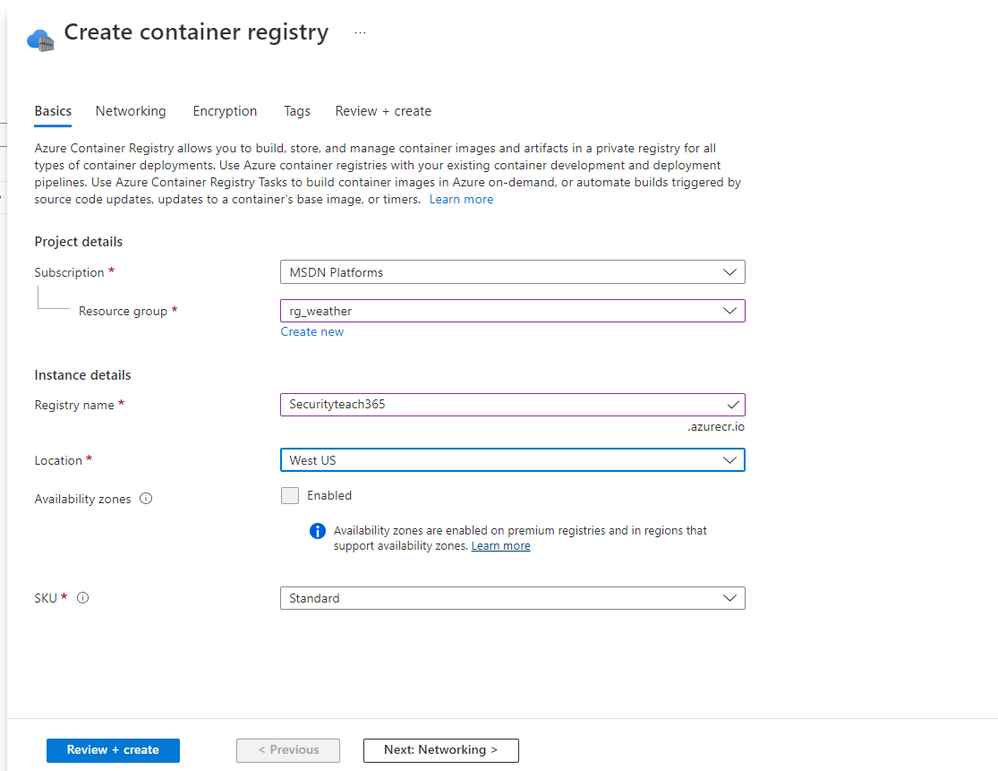Switch to the Encryption tab

point(225,111)
